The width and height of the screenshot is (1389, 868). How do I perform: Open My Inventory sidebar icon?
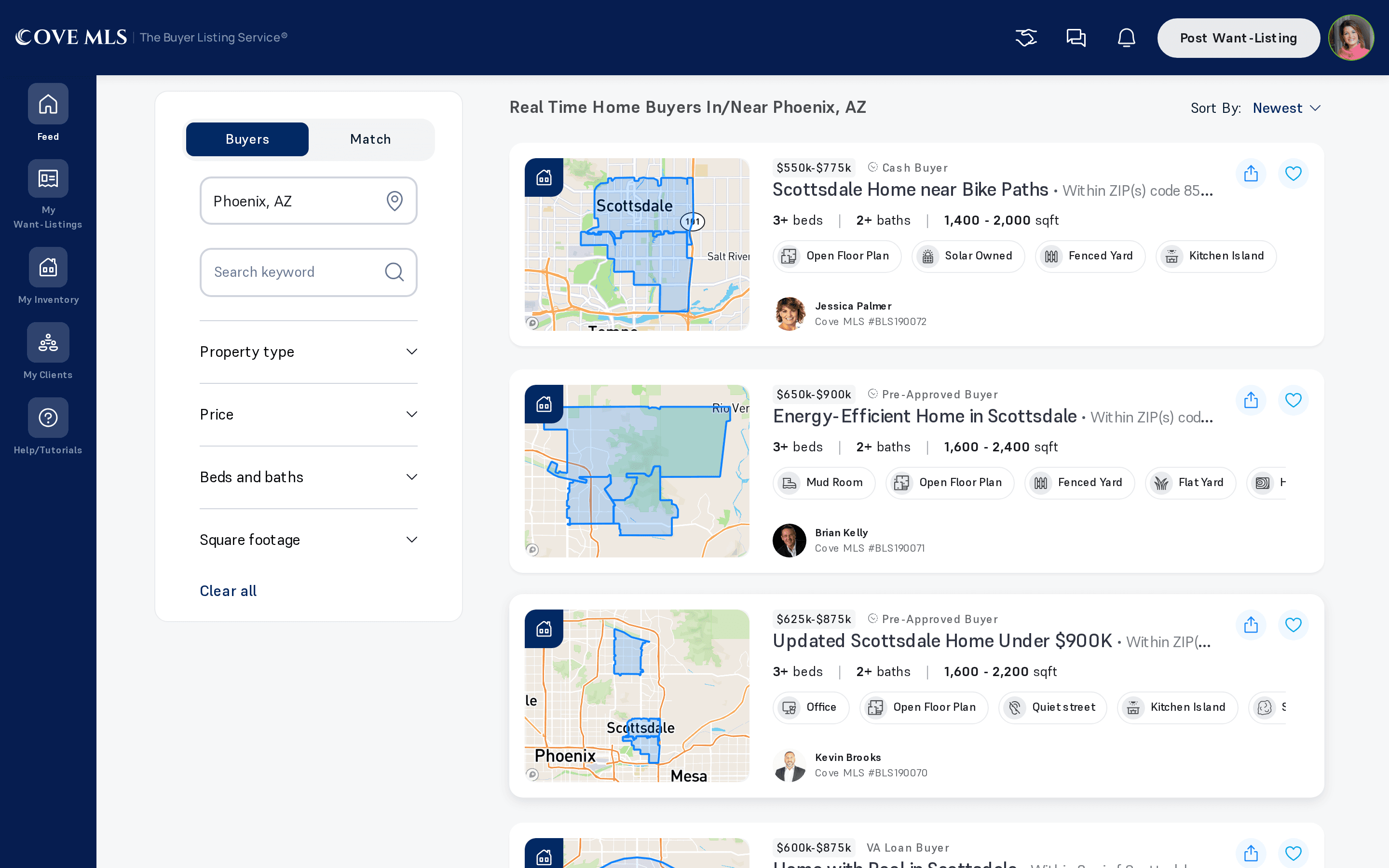click(x=48, y=267)
